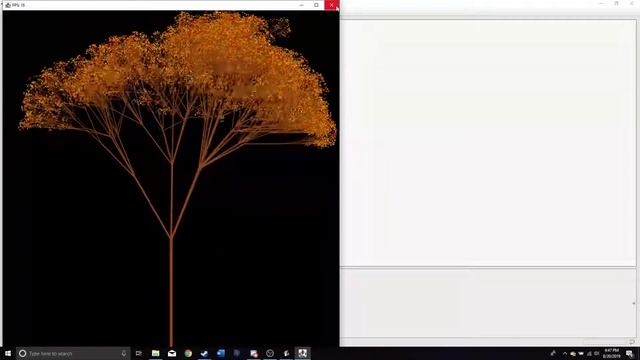The height and width of the screenshot is (360, 640).
Task: Maximize the FPS tree rendering window
Action: tap(316, 5)
